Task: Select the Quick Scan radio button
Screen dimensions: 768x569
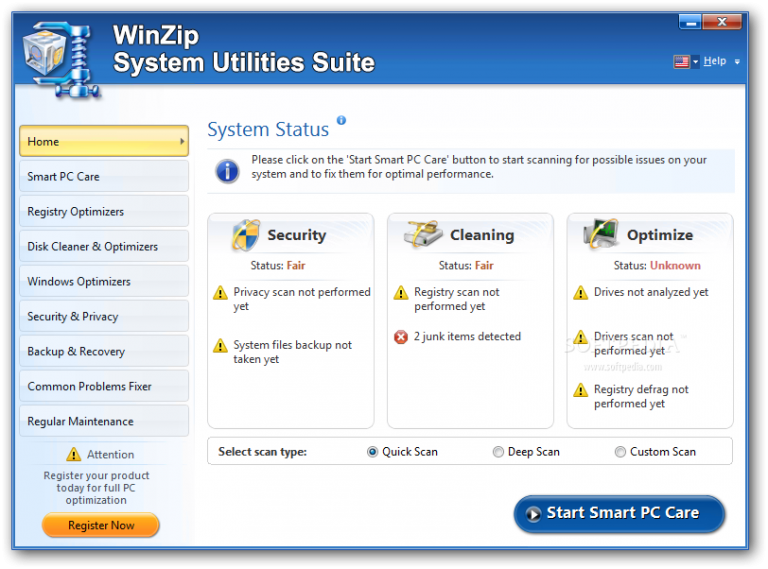Action: tap(372, 451)
